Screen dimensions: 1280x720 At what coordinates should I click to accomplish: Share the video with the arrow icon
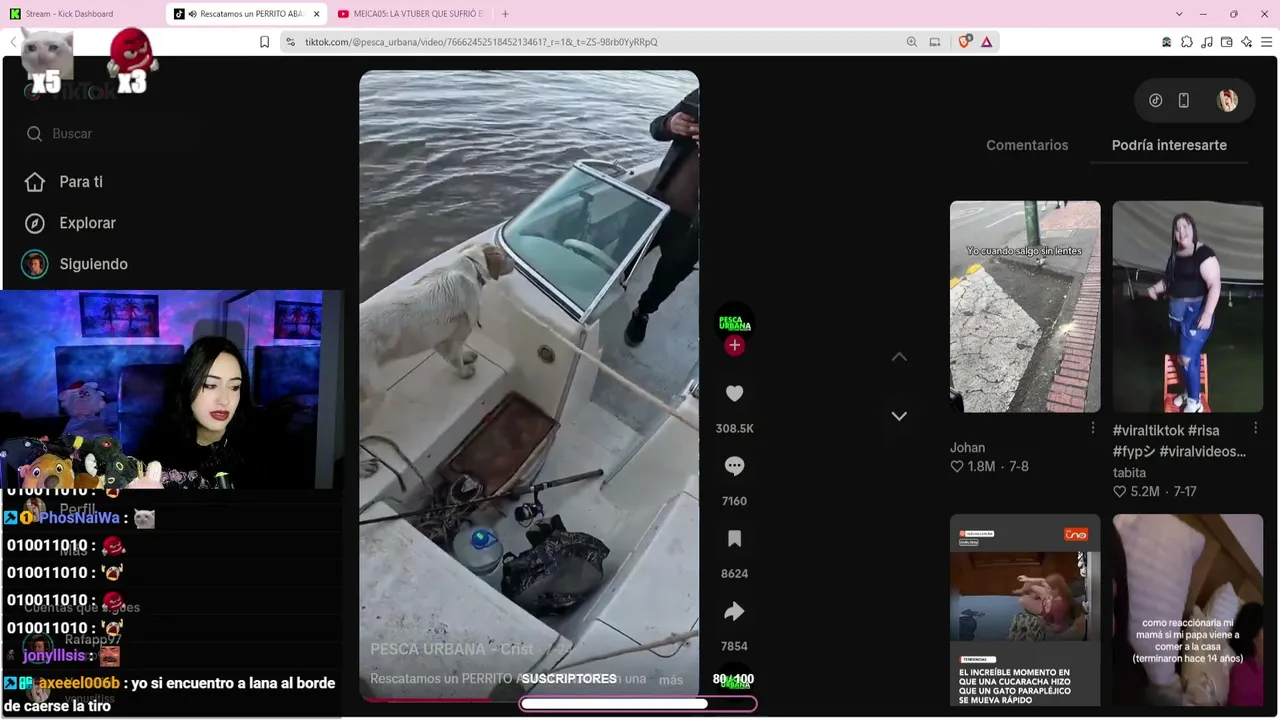tap(734, 611)
